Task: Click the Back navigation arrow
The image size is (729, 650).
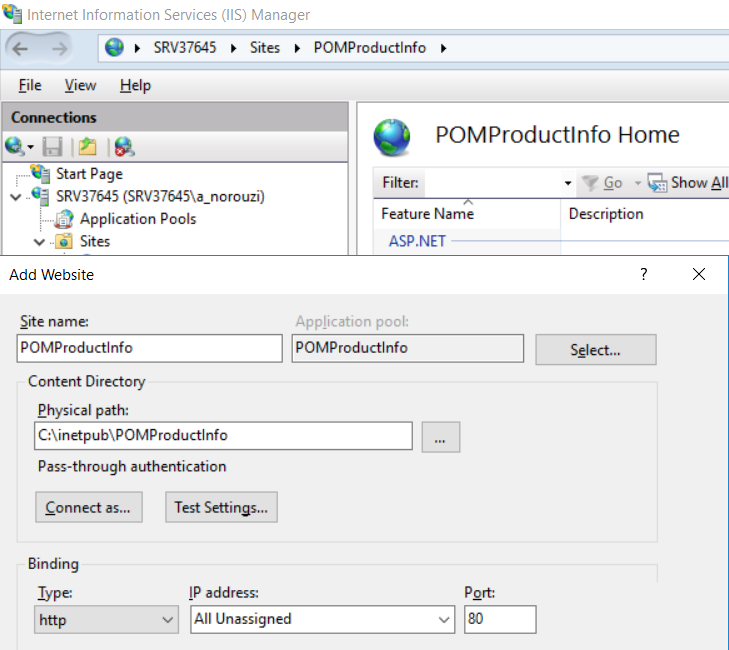Action: pyautogui.click(x=20, y=48)
